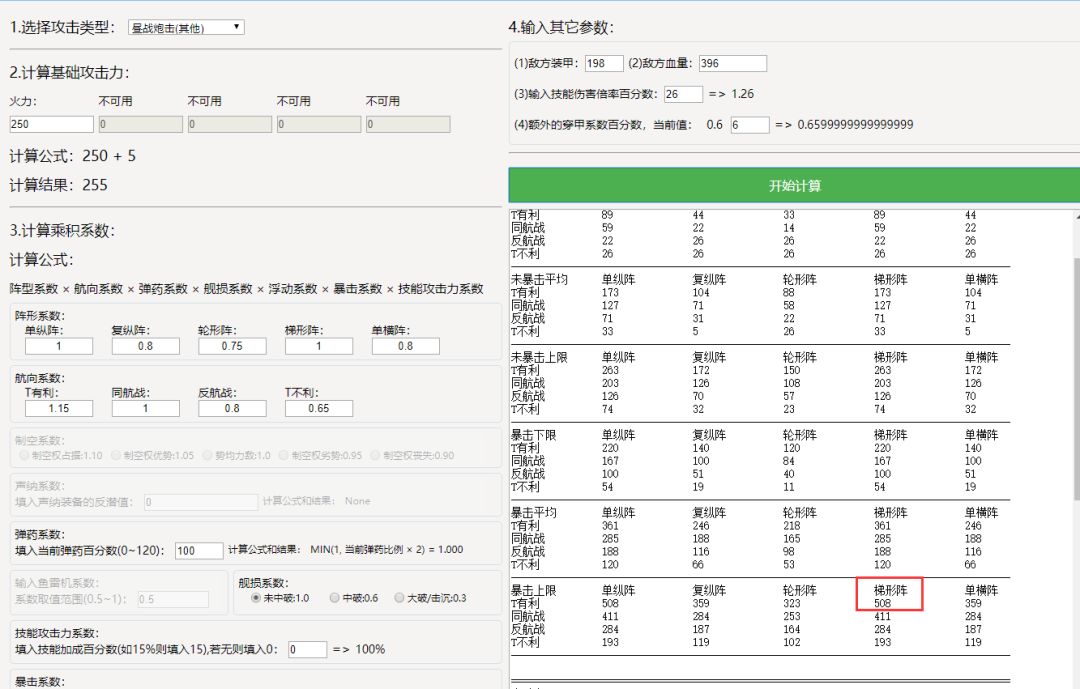Edit the 弹药百分数 ammo field showing 100

[x=199, y=551]
